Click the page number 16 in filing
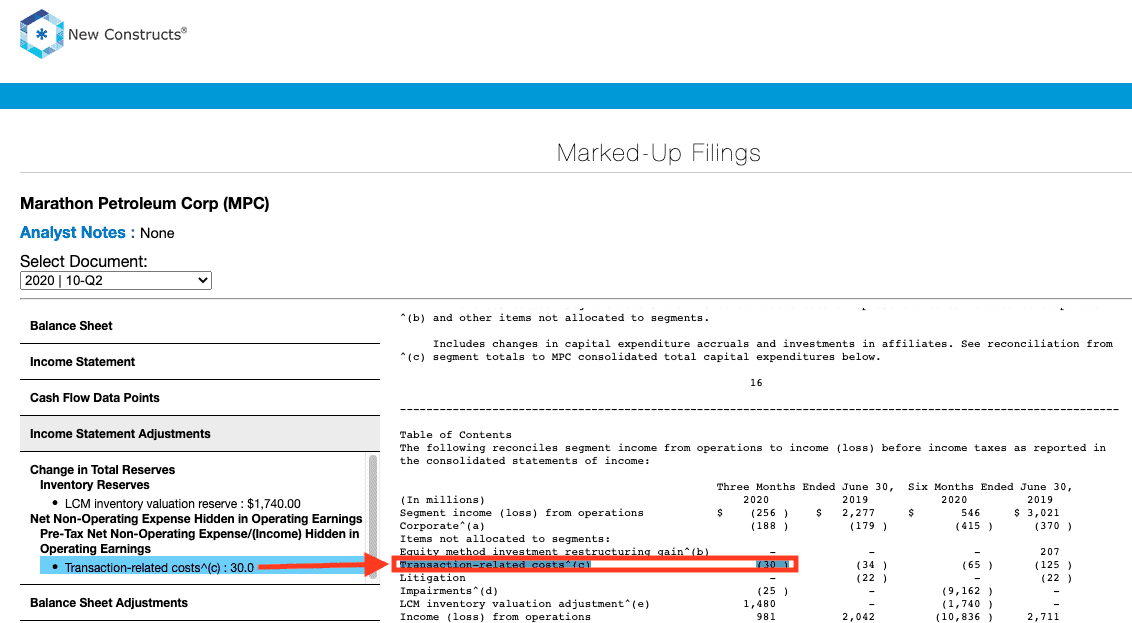Image resolution: width=1132 pixels, height=623 pixels. click(x=756, y=383)
